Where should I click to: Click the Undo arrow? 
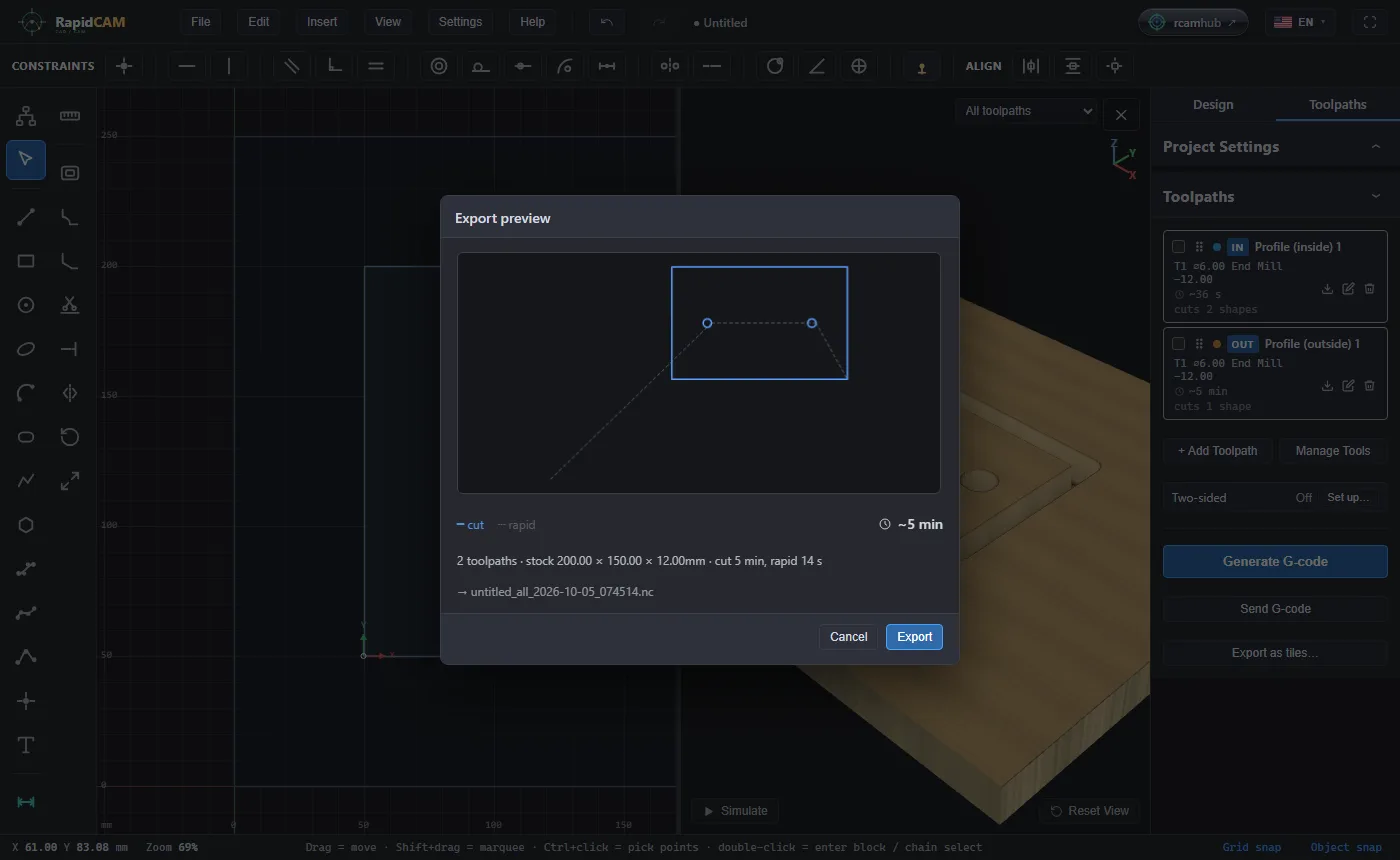click(x=606, y=22)
